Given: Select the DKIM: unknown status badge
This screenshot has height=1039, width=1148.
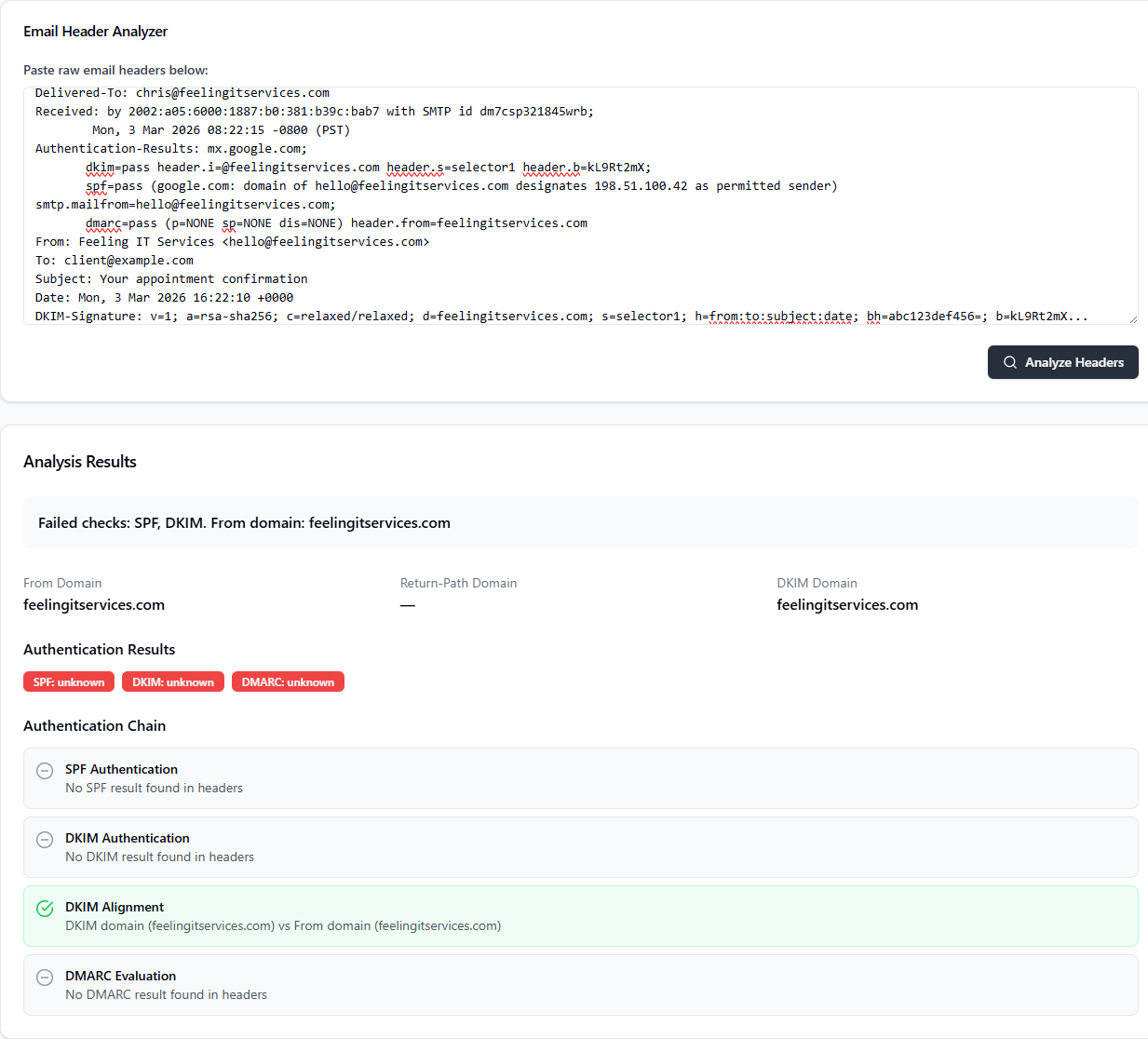Looking at the screenshot, I should 172,681.
